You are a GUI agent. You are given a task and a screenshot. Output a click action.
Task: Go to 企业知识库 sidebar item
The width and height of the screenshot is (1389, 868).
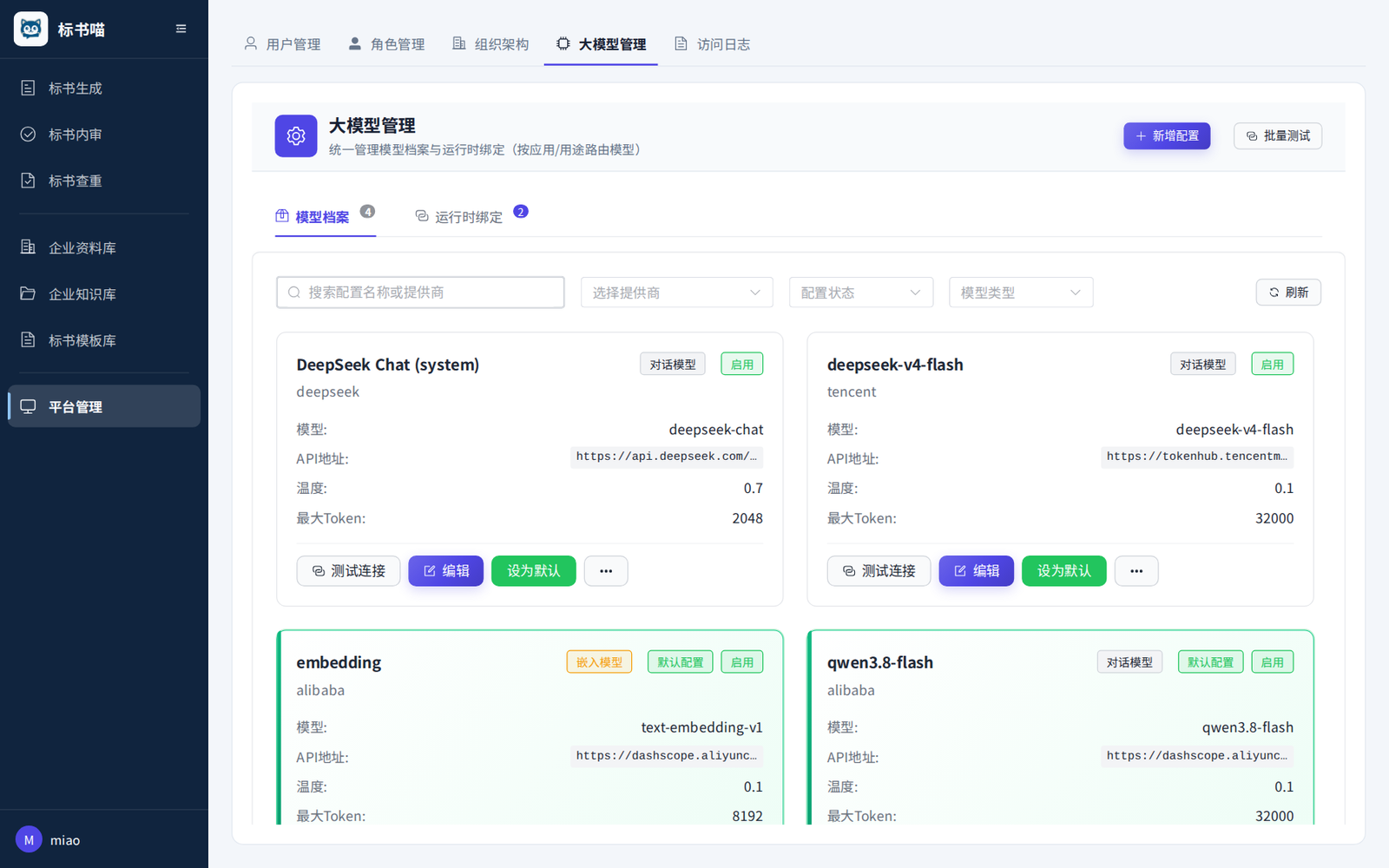pos(104,294)
